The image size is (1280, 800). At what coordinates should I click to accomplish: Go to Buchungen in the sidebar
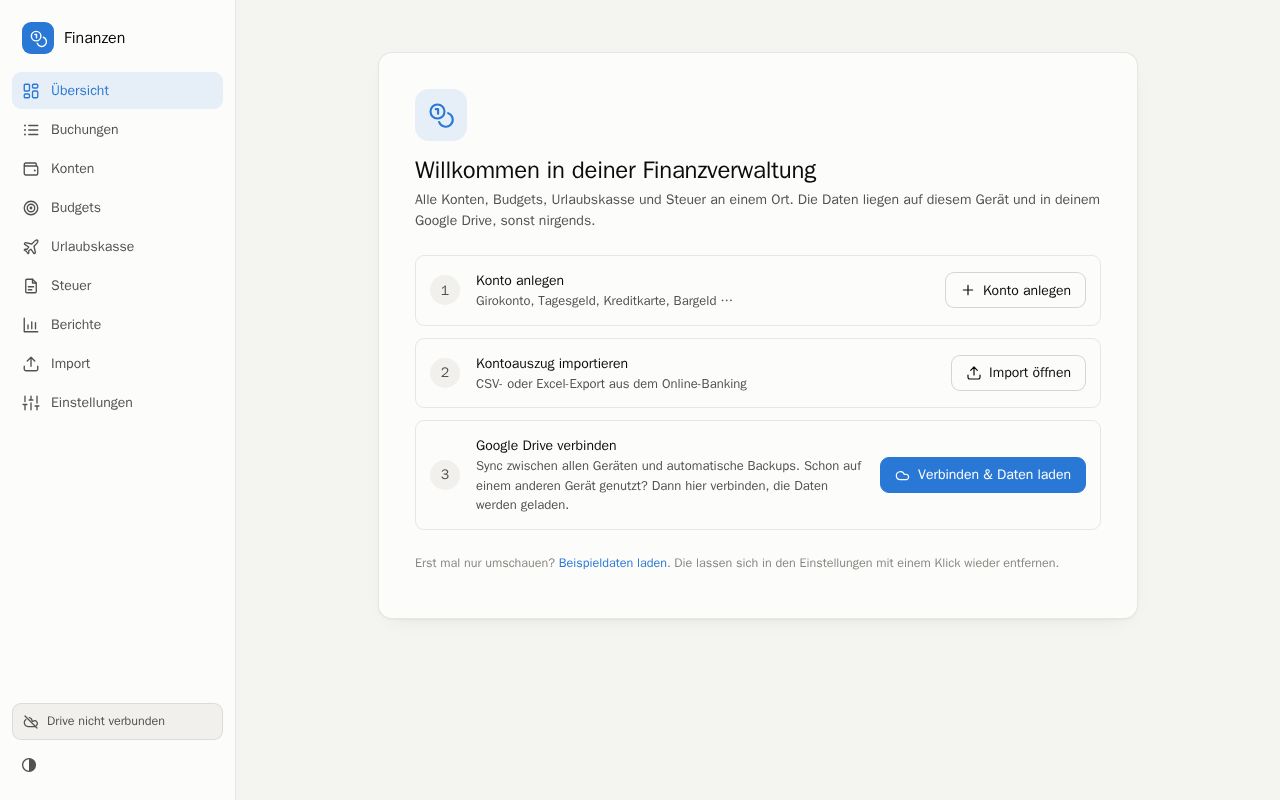117,130
